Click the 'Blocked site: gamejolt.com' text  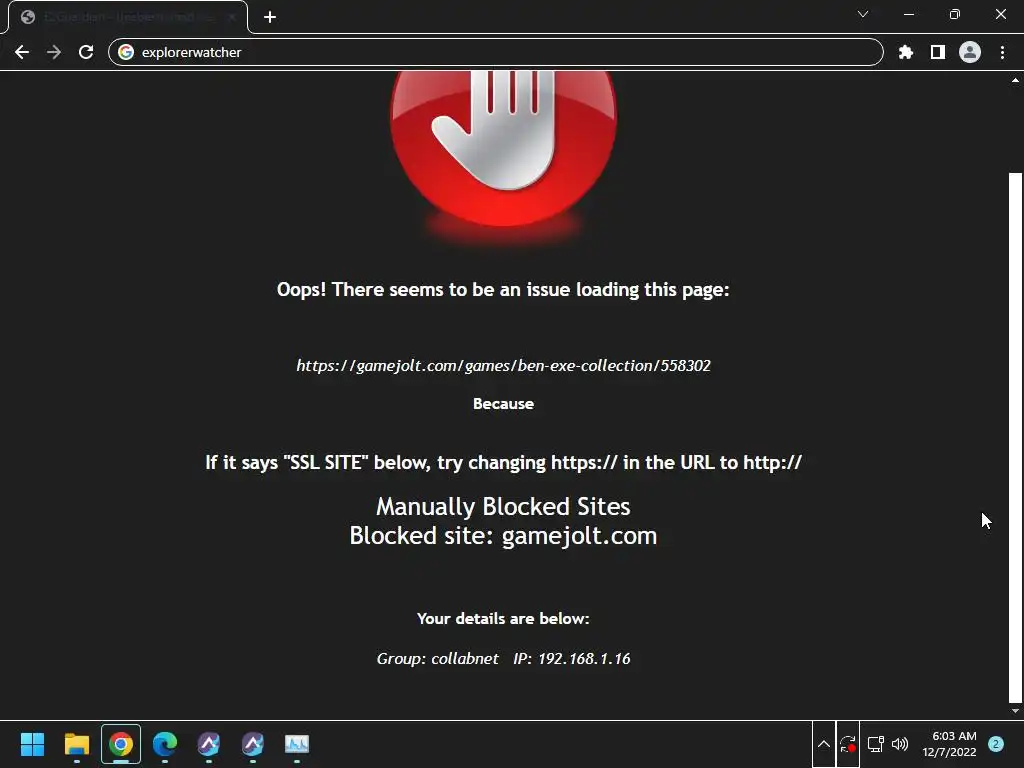[x=504, y=536]
